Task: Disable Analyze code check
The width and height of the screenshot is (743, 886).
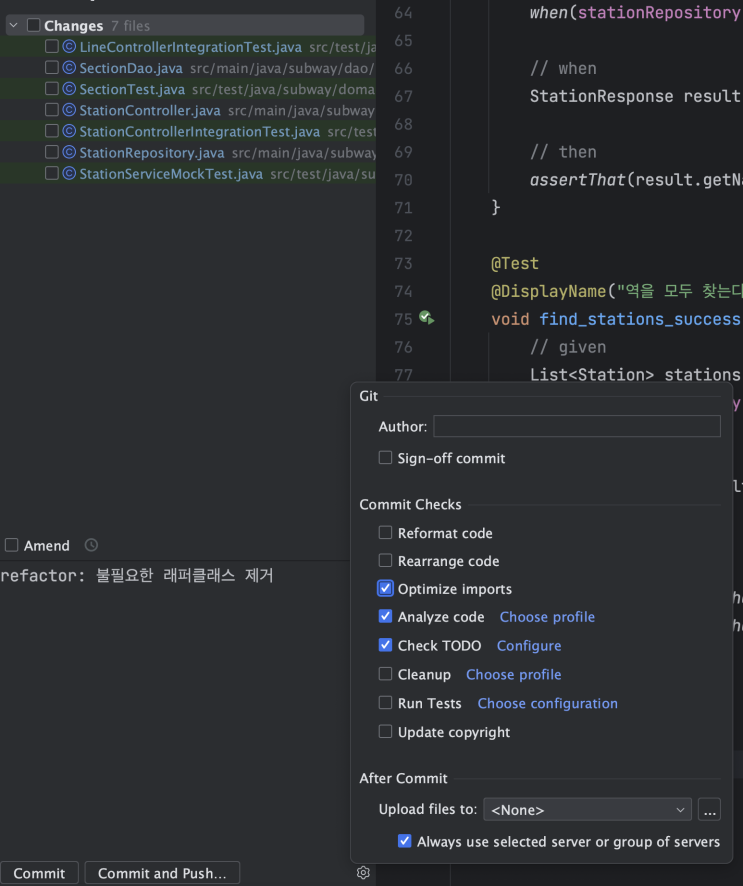Action: pyautogui.click(x=385, y=616)
